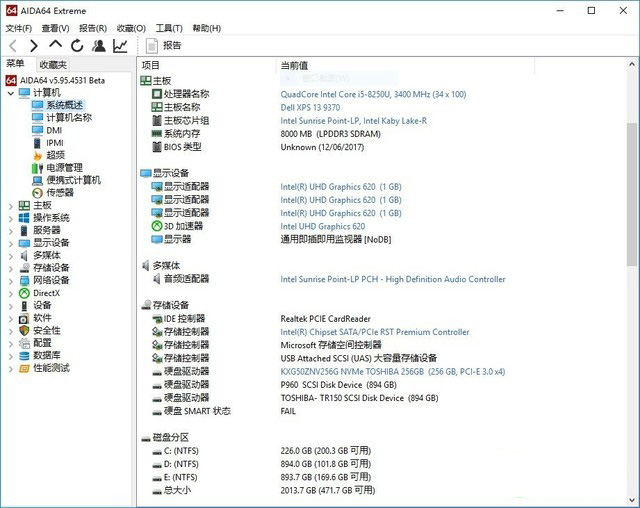Open Intel UHD Graphics 620 3D accelerator link

click(x=323, y=226)
